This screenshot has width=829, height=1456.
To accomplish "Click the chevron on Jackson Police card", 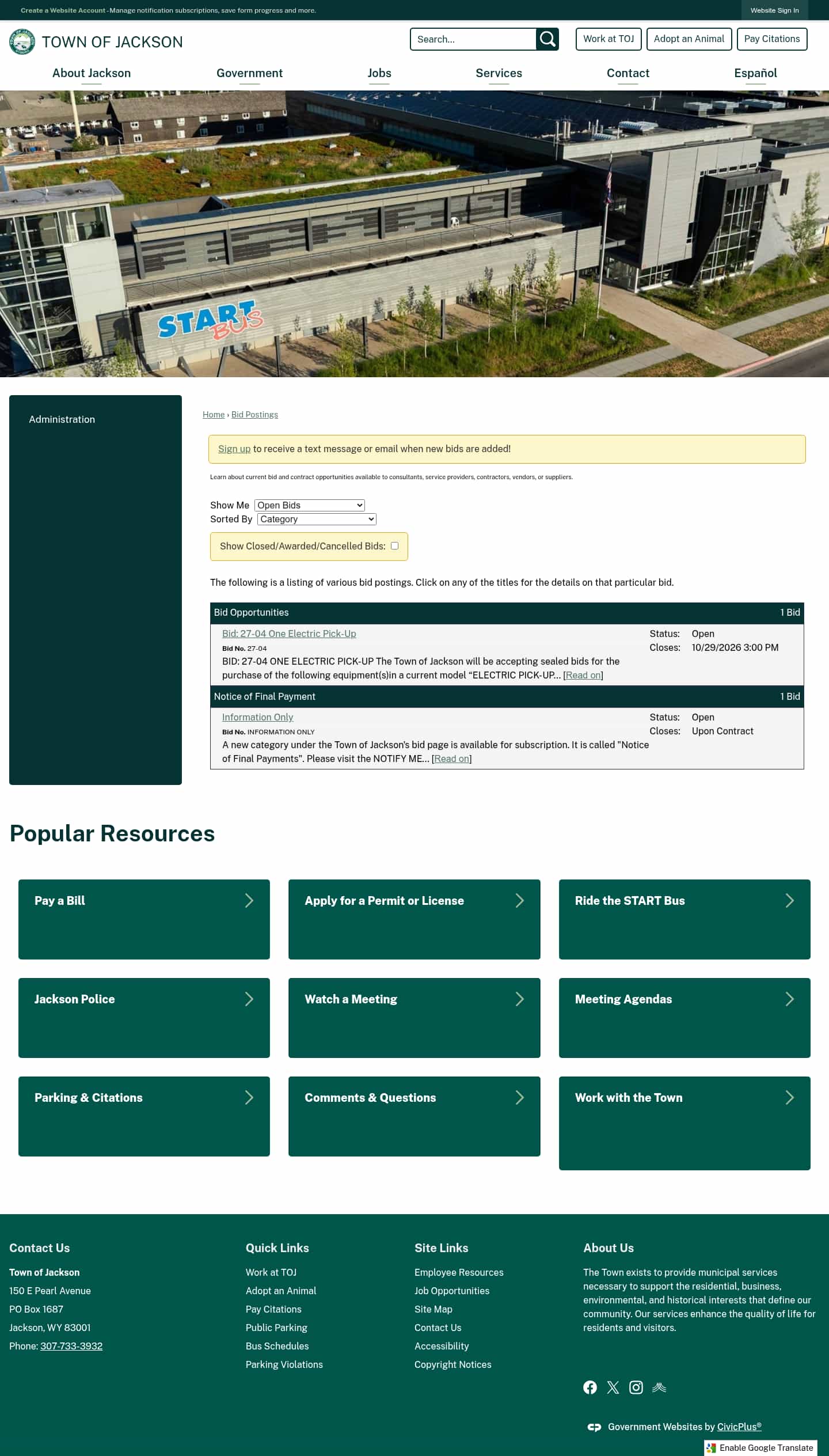I will click(249, 999).
